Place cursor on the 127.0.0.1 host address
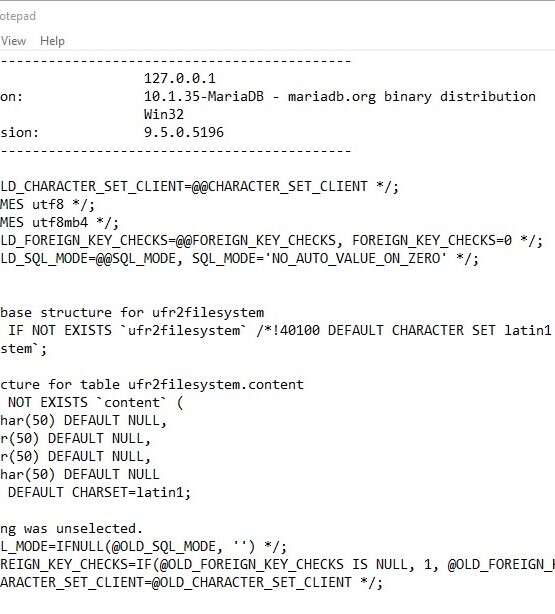The width and height of the screenshot is (555, 614). 180,78
